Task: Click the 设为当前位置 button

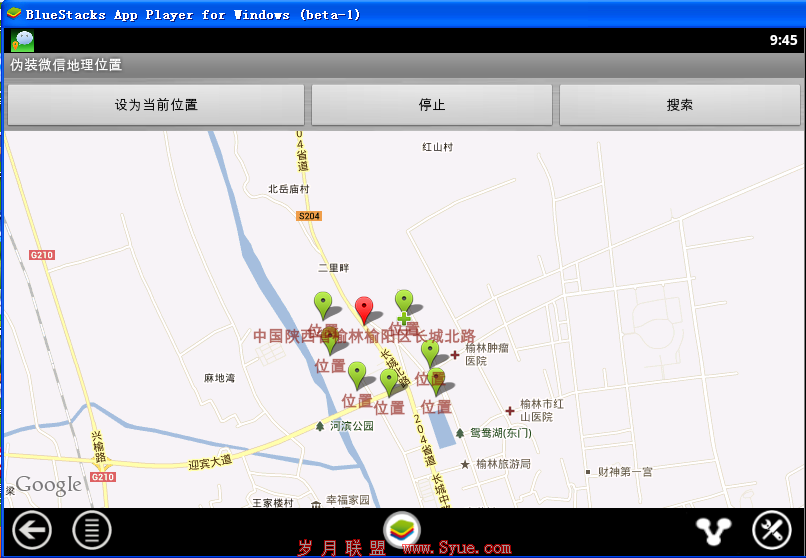Action: tap(156, 105)
